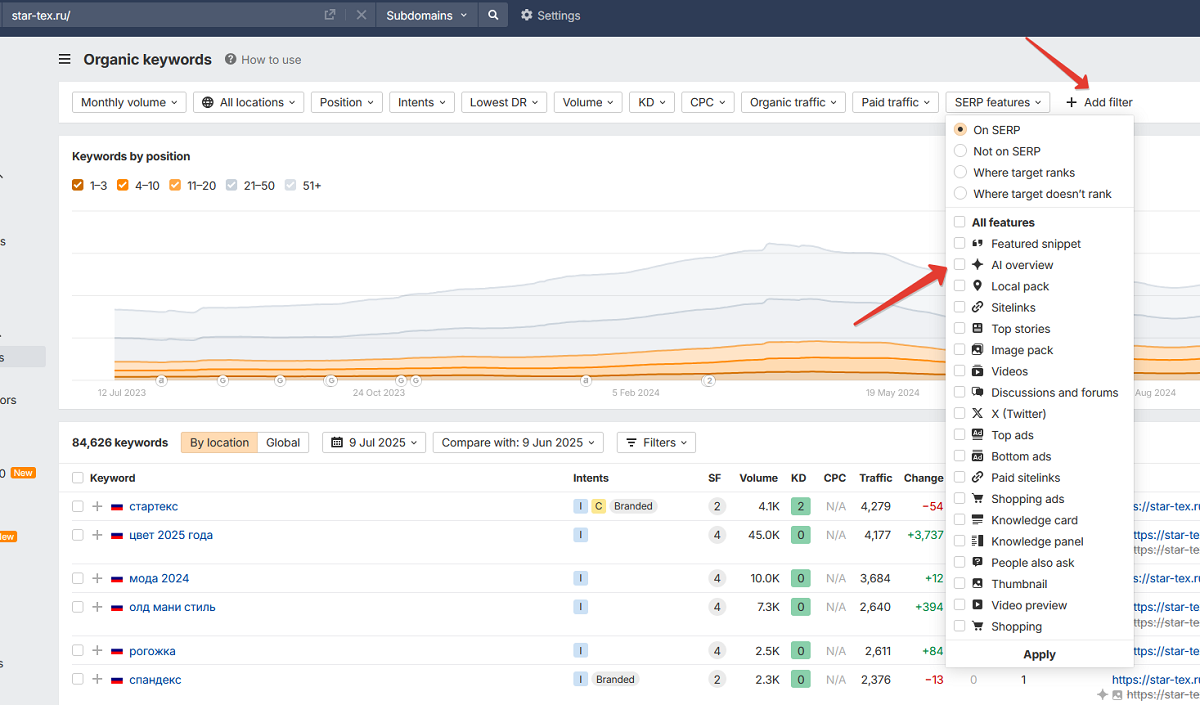Tick the People also ask checkbox
Screen dimensions: 1200x705
[960, 563]
